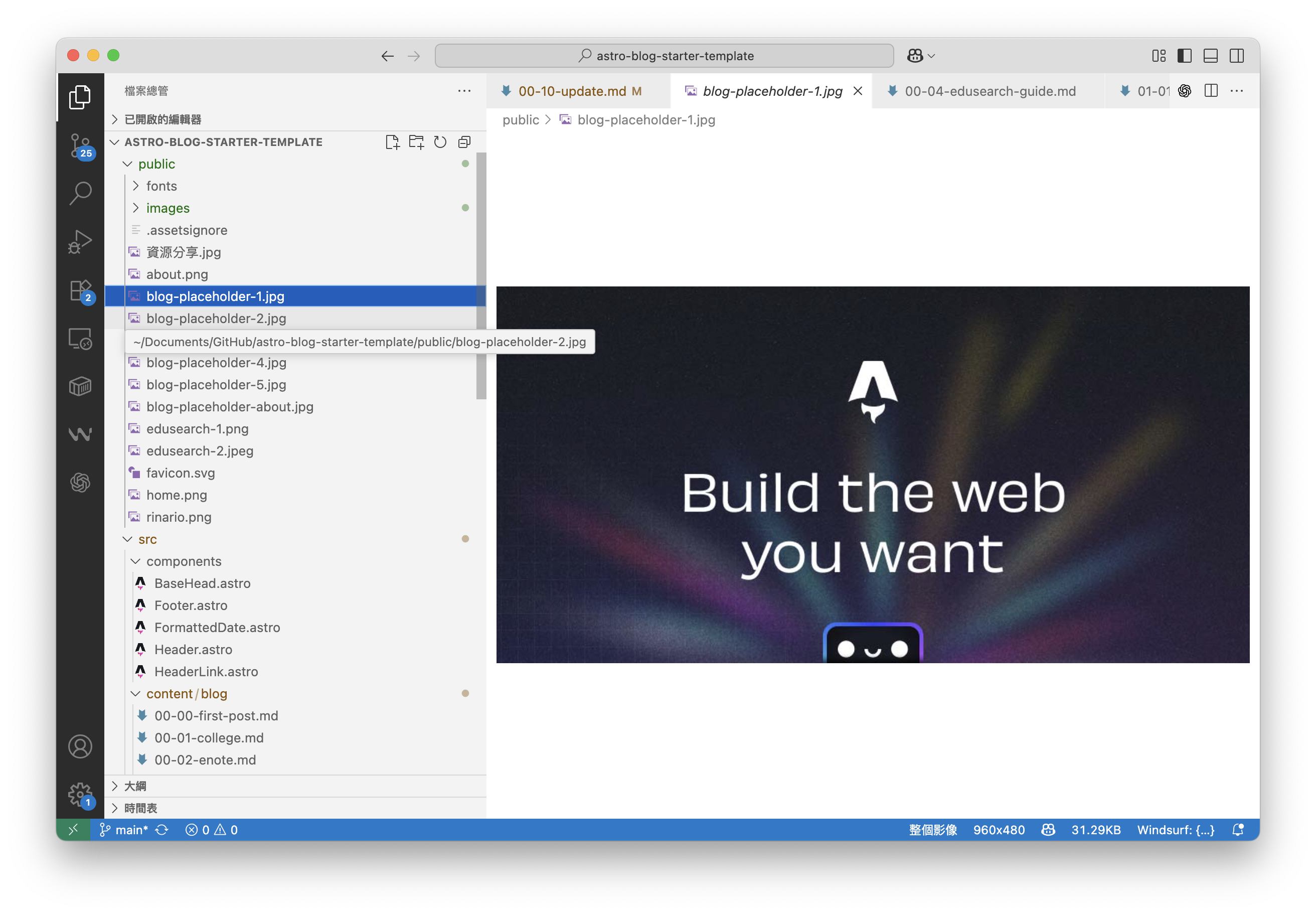The width and height of the screenshot is (1316, 915).
Task: Click the 31.29KB file size status
Action: click(x=1095, y=830)
